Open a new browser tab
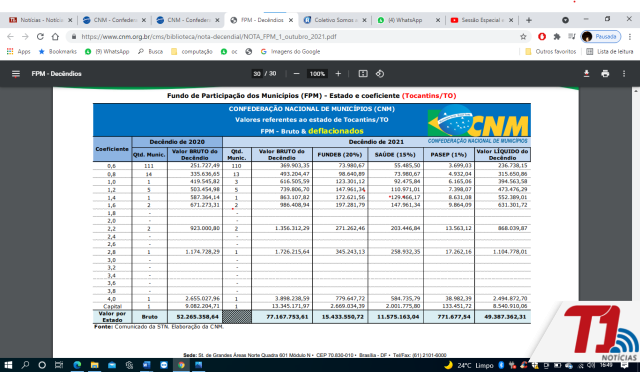 click(x=529, y=20)
